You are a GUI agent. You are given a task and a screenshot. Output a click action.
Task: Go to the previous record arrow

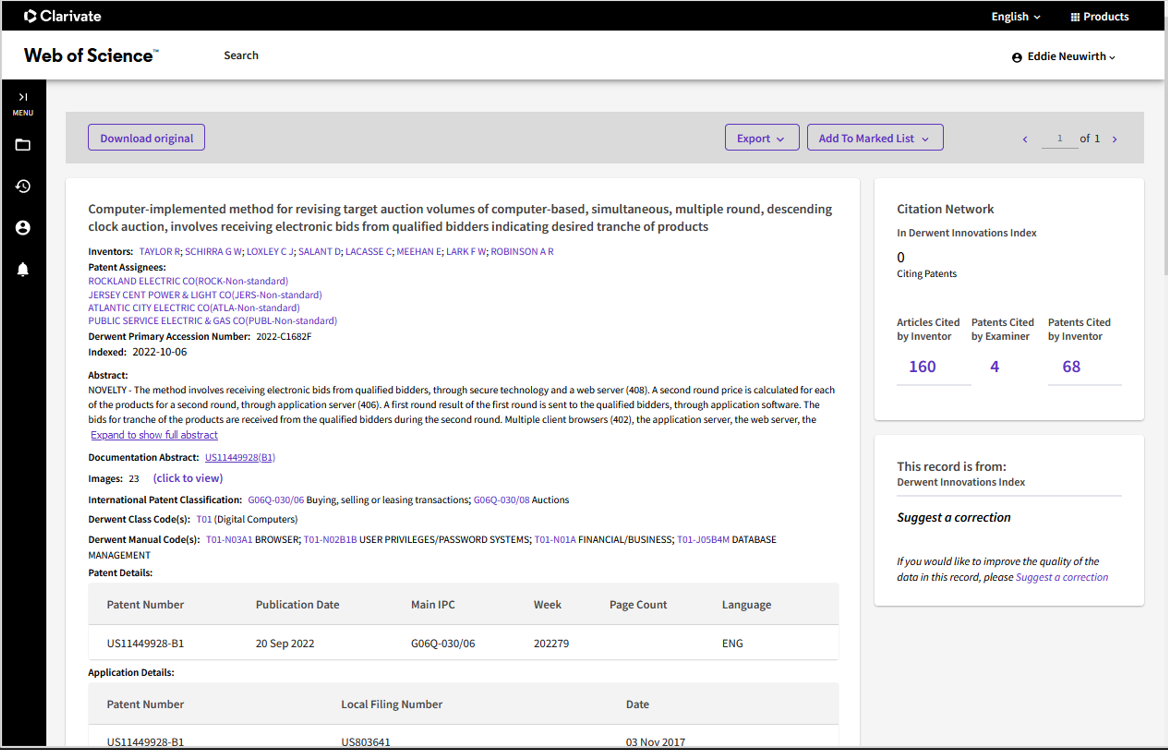[1025, 139]
